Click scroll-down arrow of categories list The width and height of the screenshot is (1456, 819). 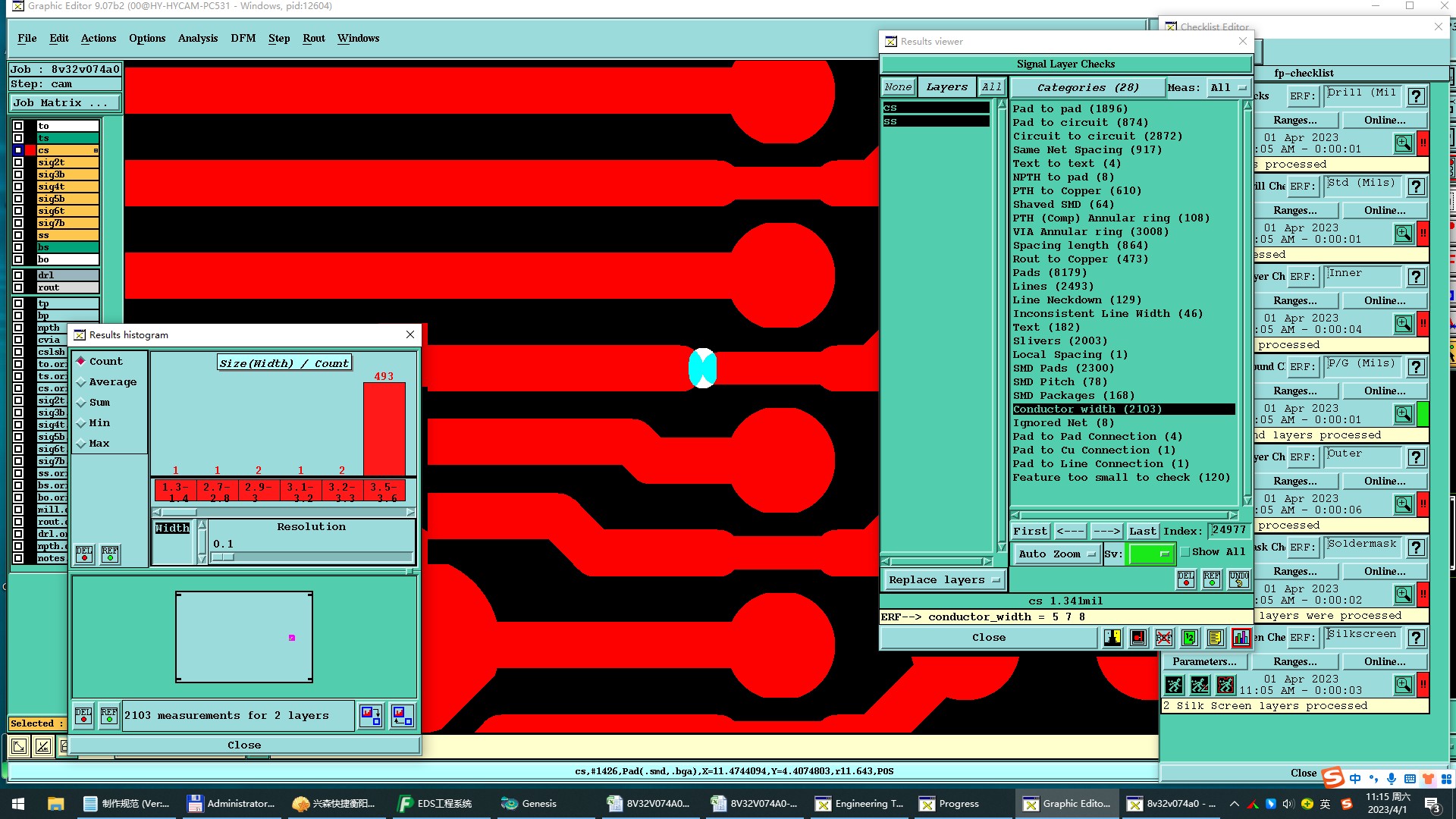[x=1247, y=500]
